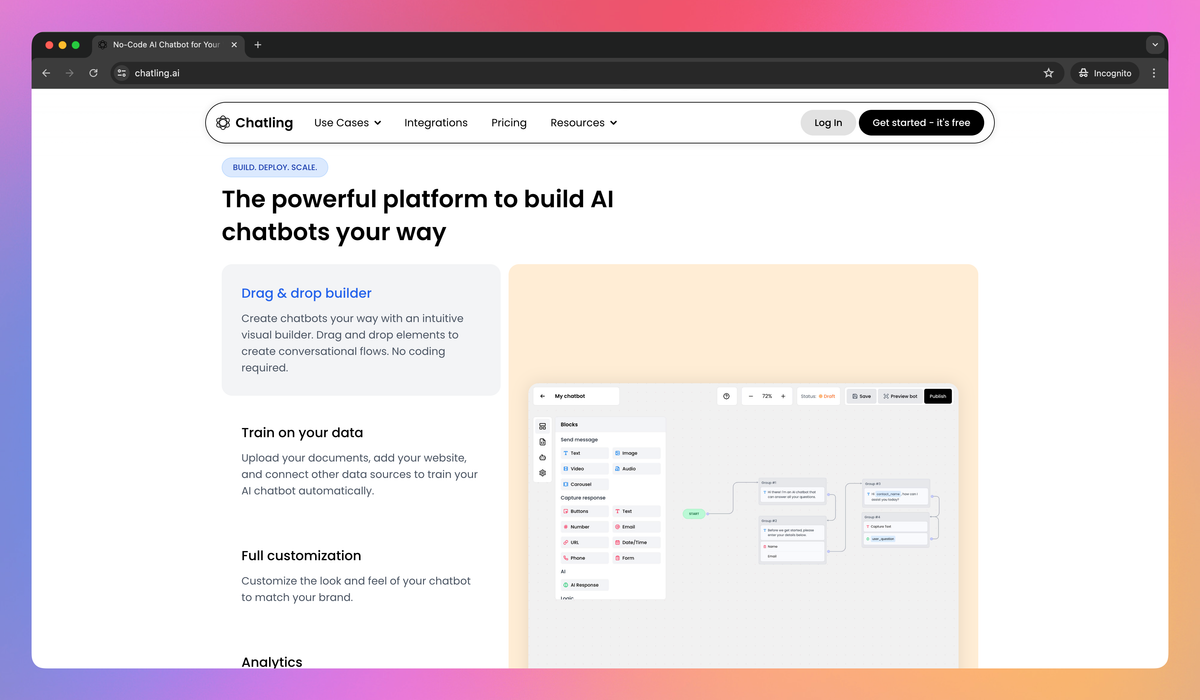The width and height of the screenshot is (1200, 700).
Task: Click the Publish button
Action: coord(938,396)
